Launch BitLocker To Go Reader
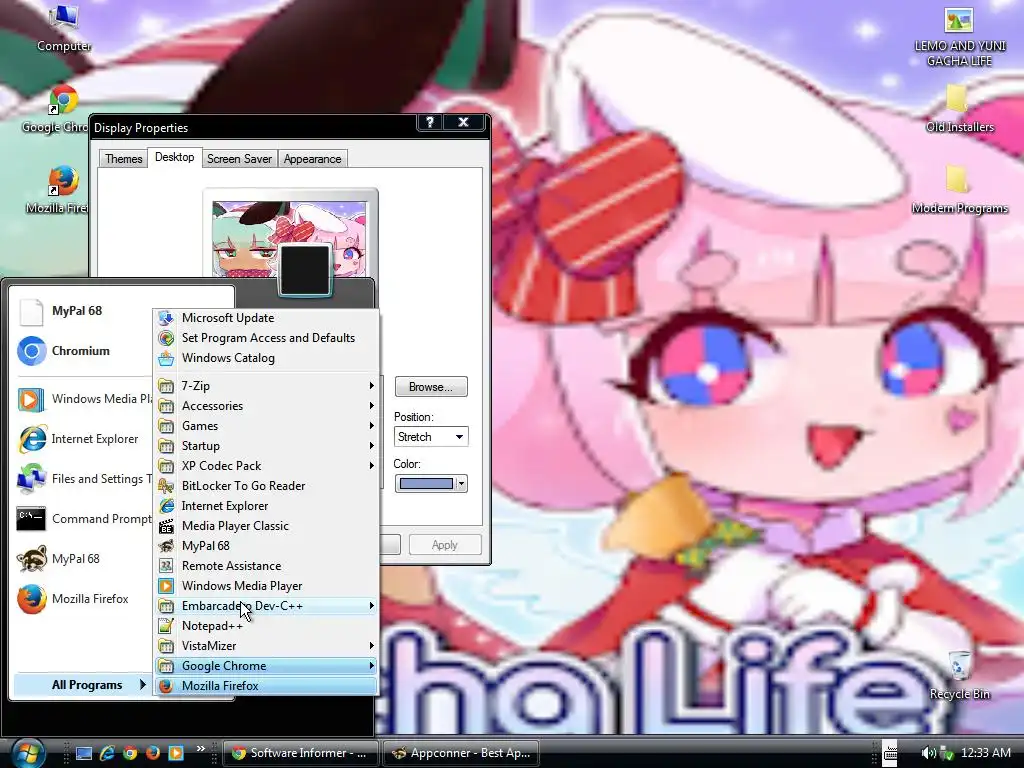 pos(266,486)
